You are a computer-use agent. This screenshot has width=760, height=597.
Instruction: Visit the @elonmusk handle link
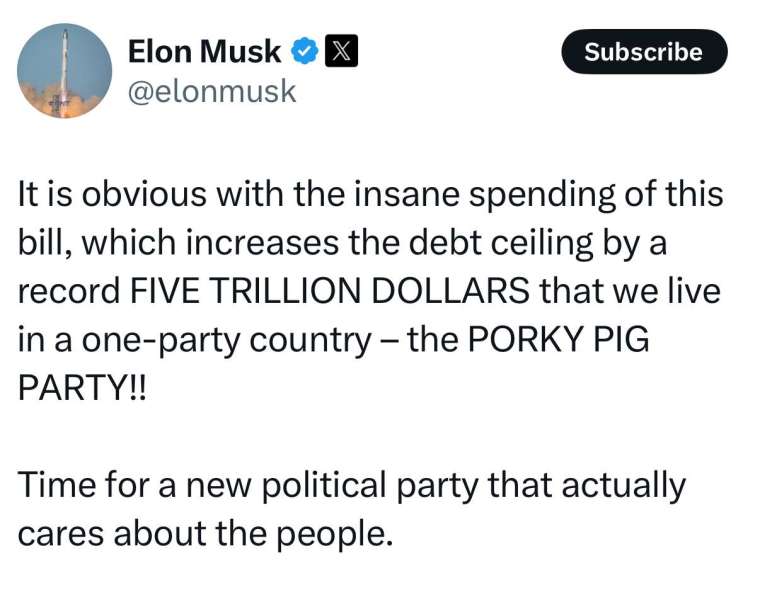(x=212, y=92)
